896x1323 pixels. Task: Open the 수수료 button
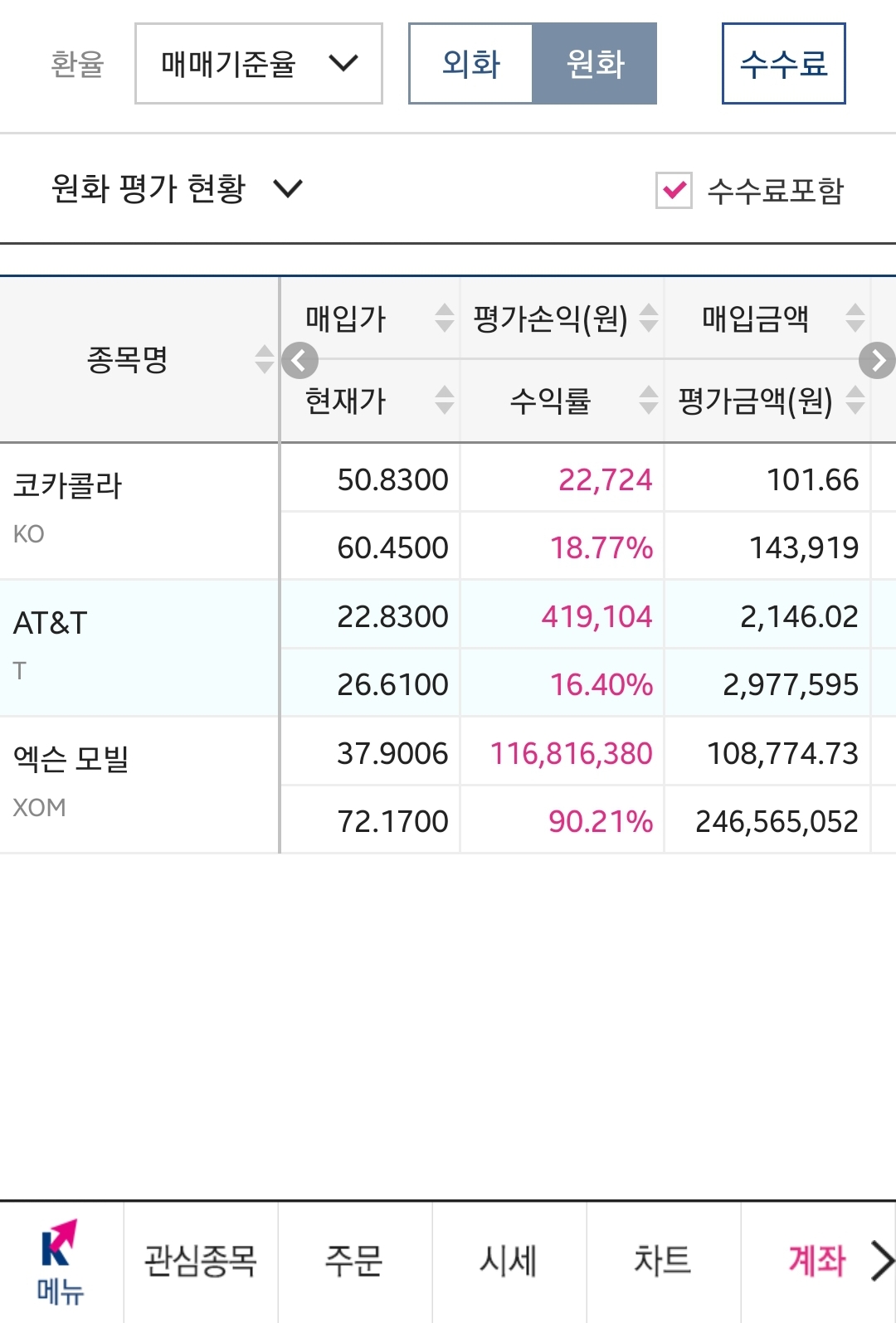pyautogui.click(x=784, y=64)
